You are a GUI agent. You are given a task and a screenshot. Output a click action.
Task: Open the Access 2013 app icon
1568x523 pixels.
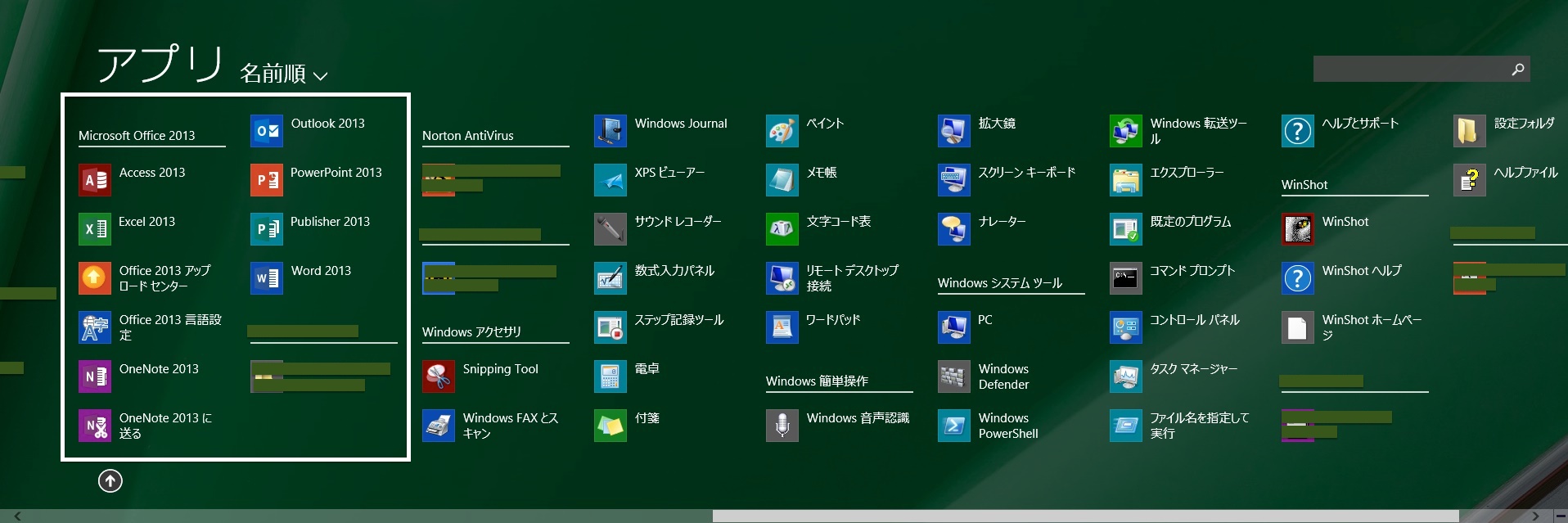pyautogui.click(x=95, y=180)
